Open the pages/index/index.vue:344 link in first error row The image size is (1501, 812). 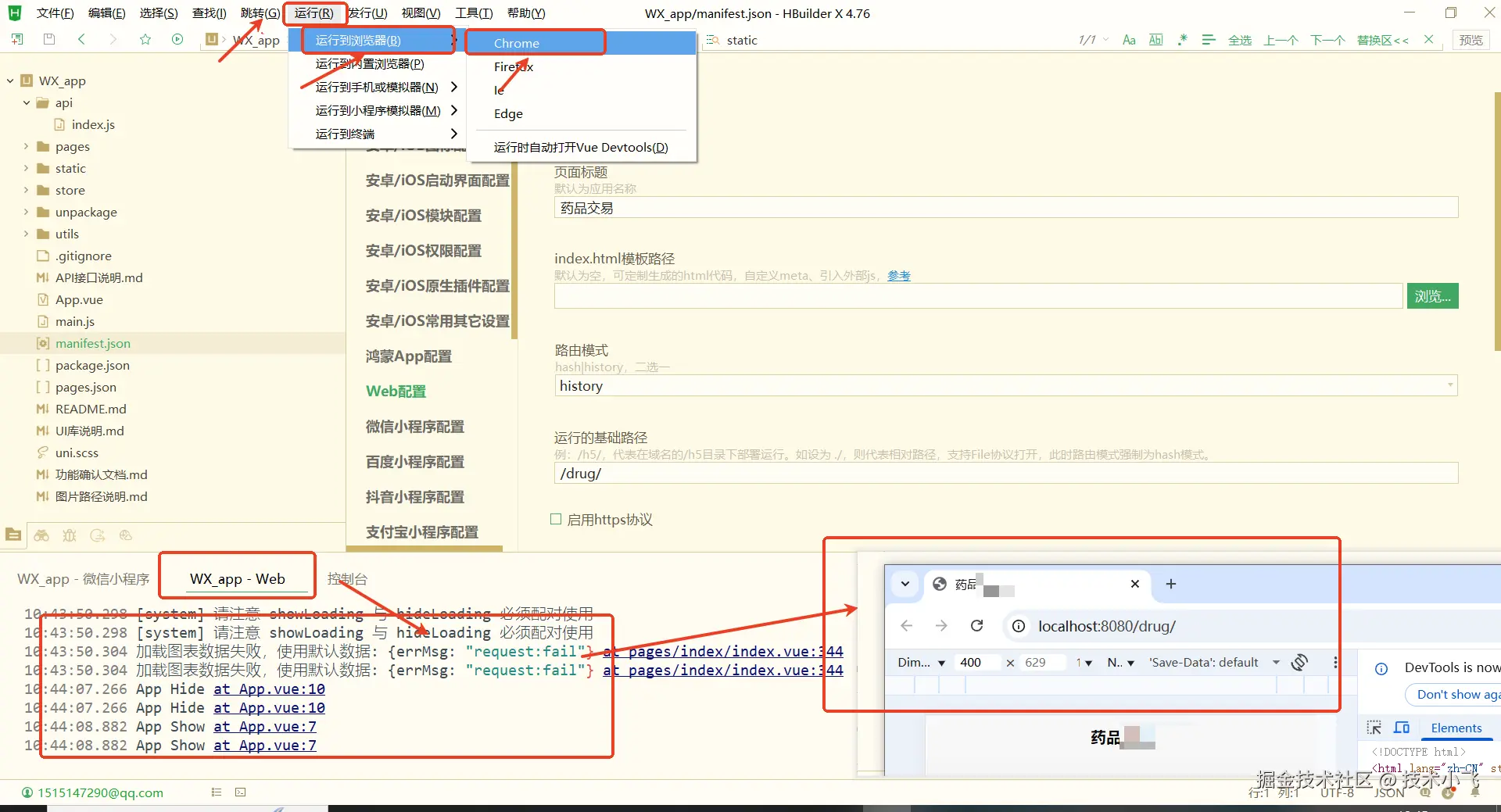(x=723, y=651)
